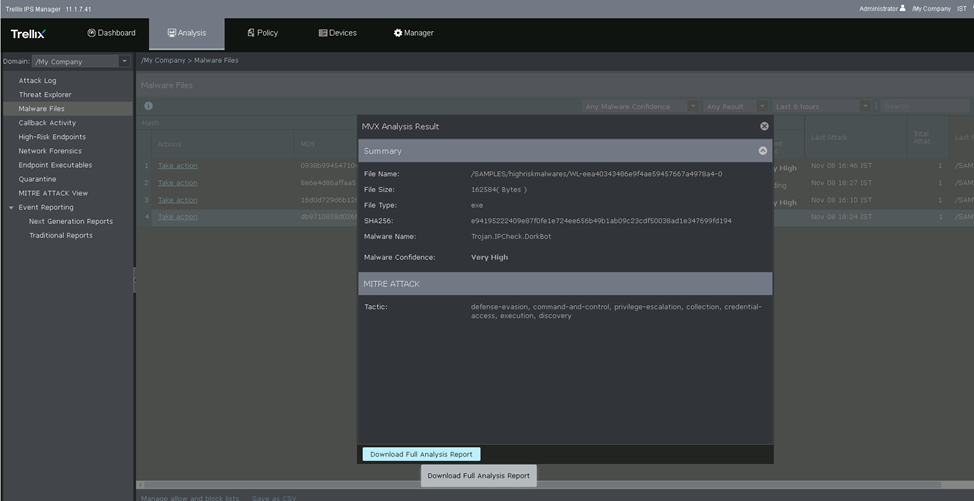Image resolution: width=974 pixels, height=501 pixels.
Task: Collapse the Event Reporting tree node
Action: 11,207
